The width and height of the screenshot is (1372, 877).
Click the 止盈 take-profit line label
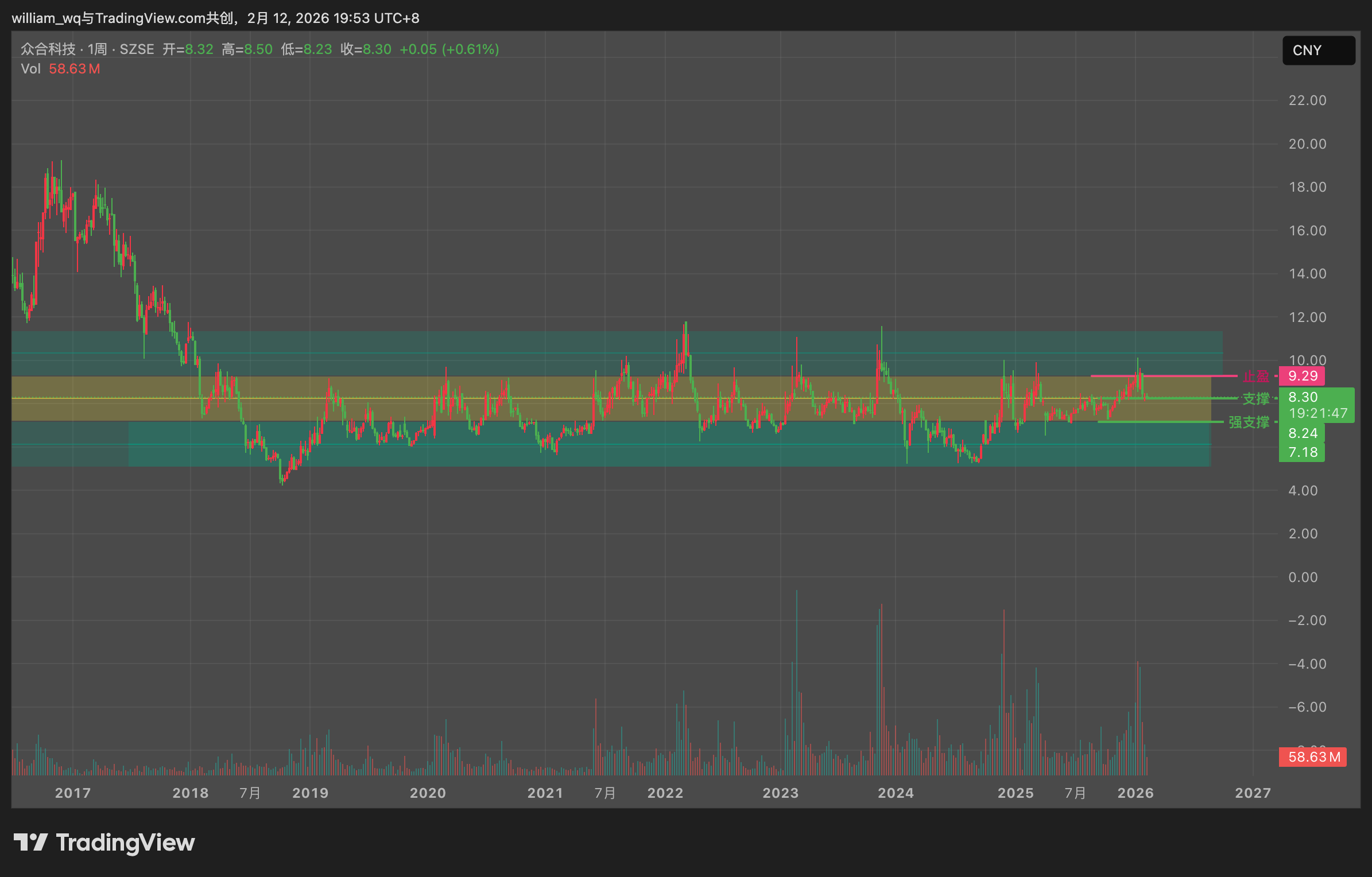pyautogui.click(x=1256, y=377)
